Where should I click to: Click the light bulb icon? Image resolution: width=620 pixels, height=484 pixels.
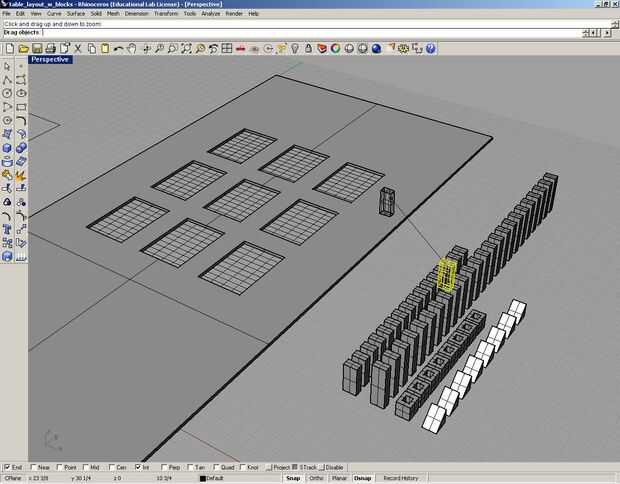click(295, 49)
